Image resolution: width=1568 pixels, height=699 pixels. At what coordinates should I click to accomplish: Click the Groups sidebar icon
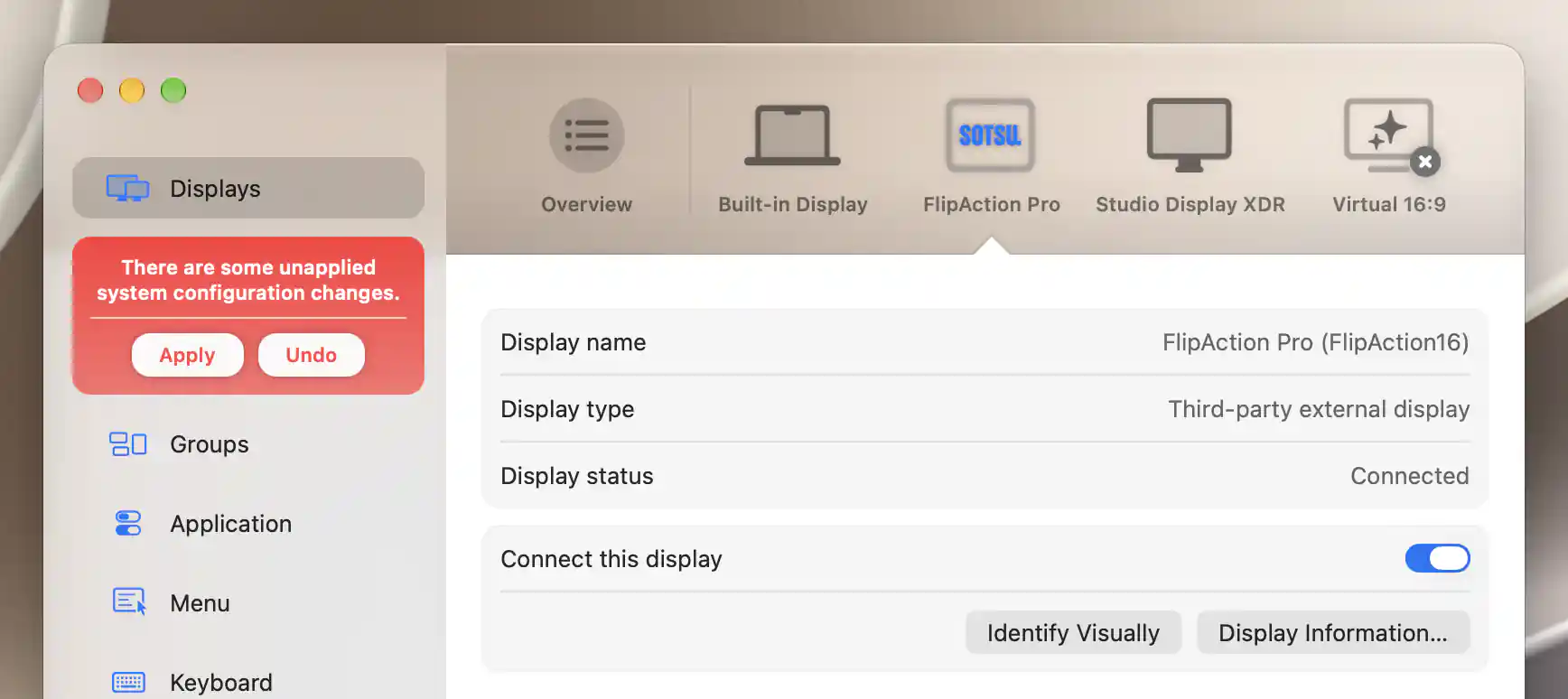[x=127, y=444]
